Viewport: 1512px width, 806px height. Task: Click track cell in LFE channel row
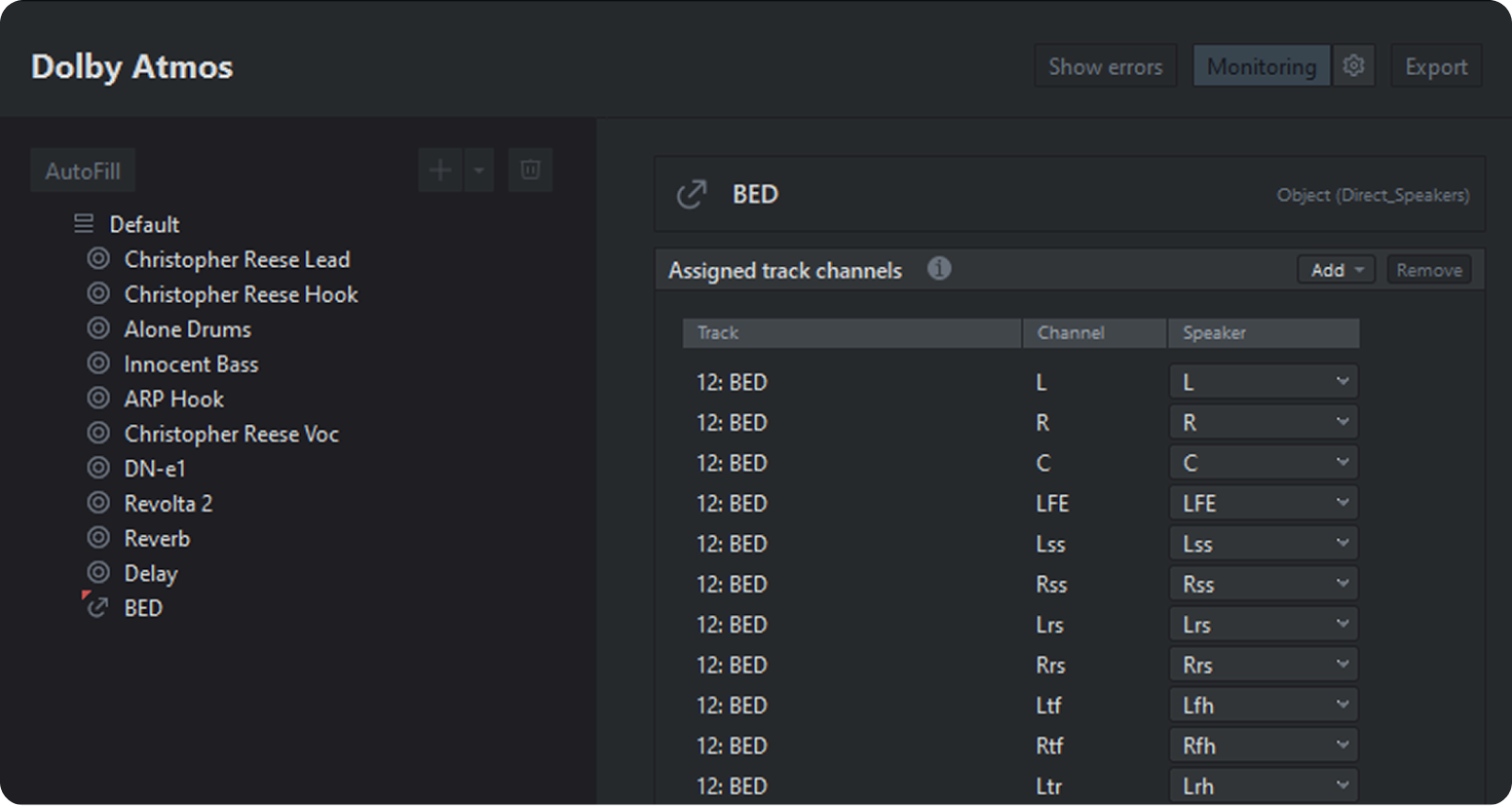pos(732,504)
